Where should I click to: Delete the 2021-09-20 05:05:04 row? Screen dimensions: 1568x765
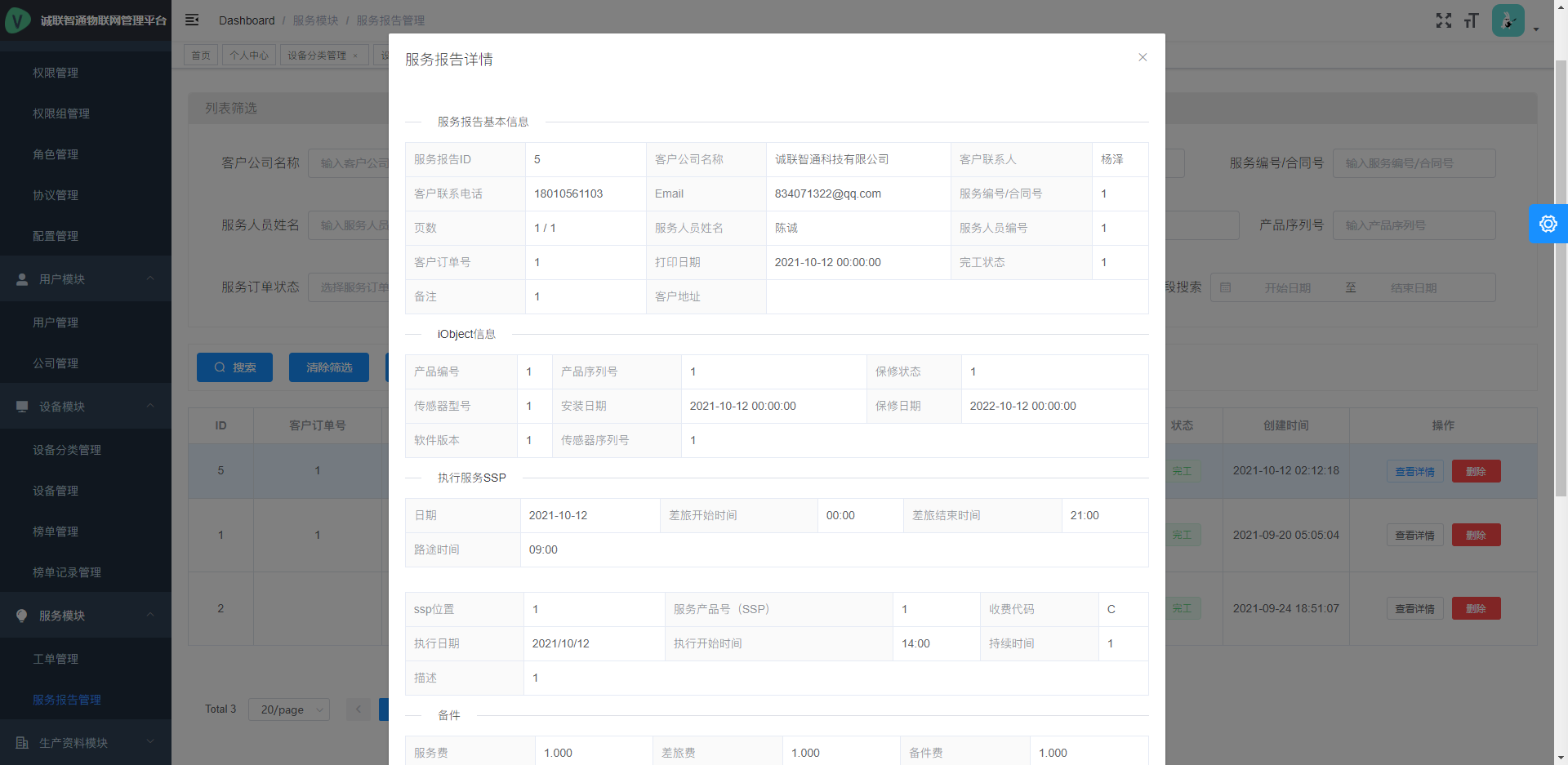[1476, 535]
